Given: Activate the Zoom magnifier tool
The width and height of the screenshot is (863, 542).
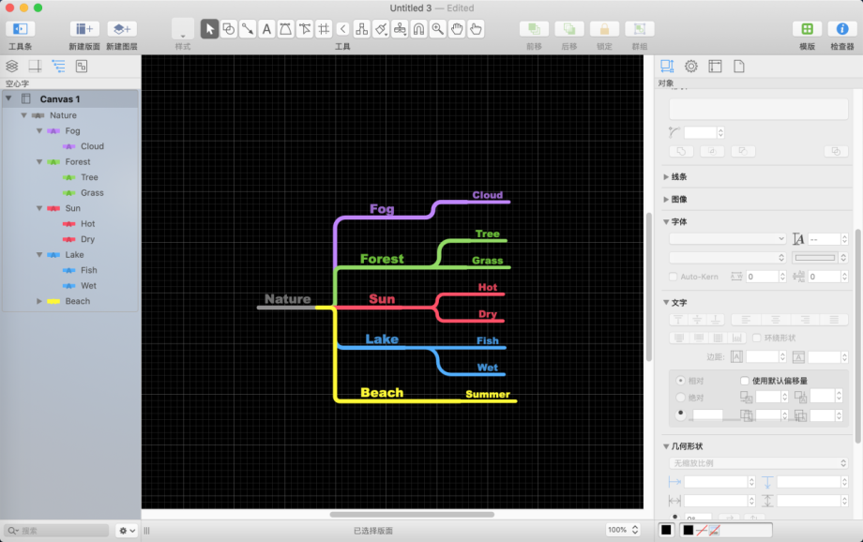Looking at the screenshot, I should (438, 29).
